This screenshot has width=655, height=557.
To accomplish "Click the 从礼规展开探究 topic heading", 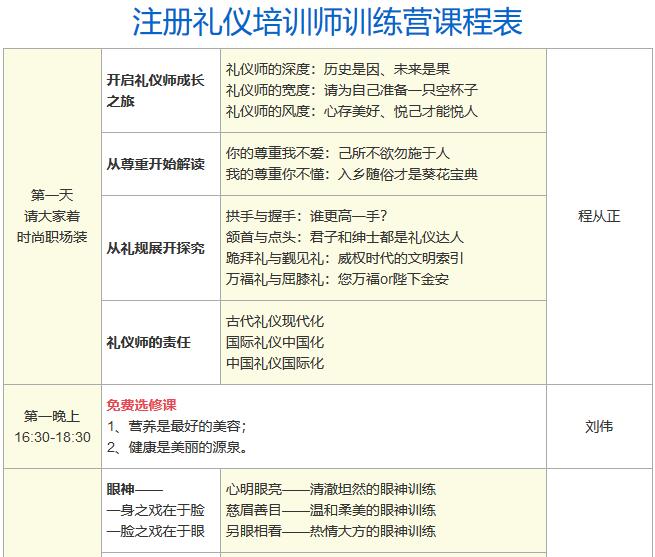I will pyautogui.click(x=155, y=248).
